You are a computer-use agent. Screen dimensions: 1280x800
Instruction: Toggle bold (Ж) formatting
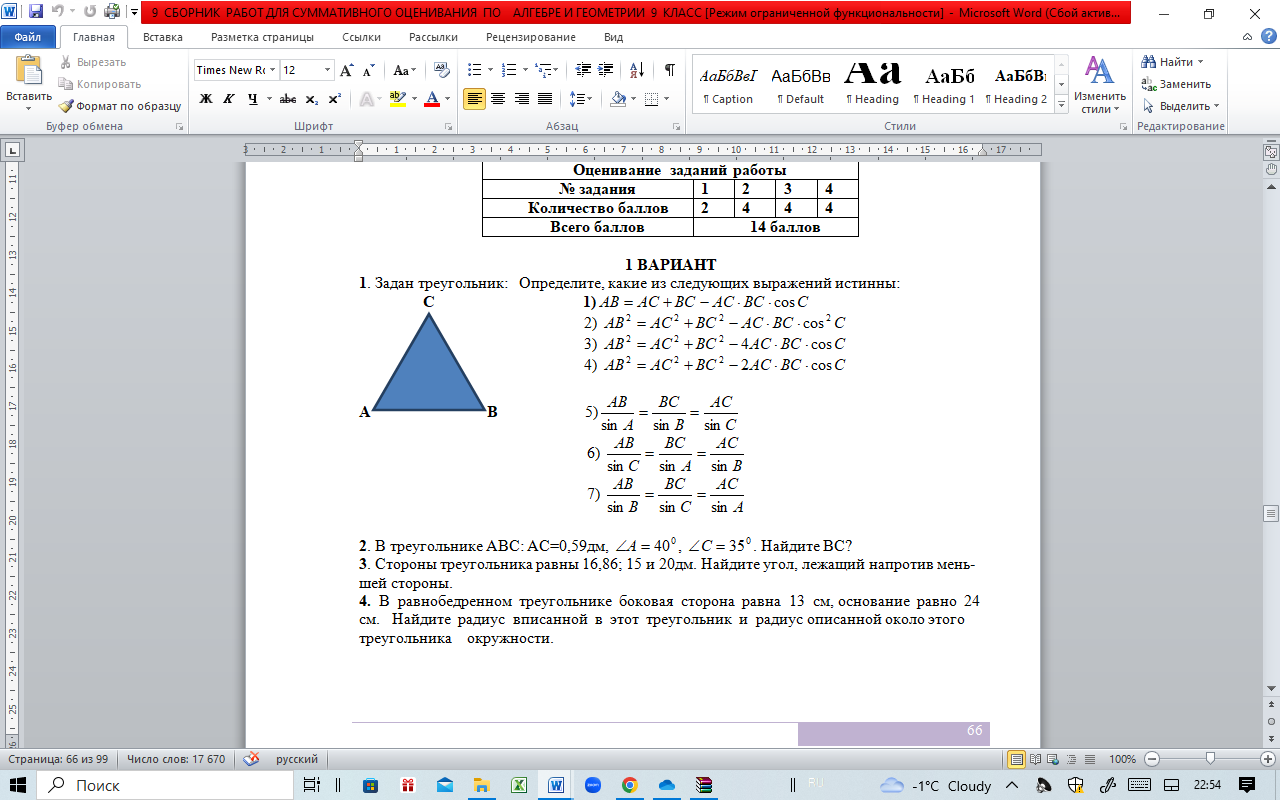pos(206,99)
